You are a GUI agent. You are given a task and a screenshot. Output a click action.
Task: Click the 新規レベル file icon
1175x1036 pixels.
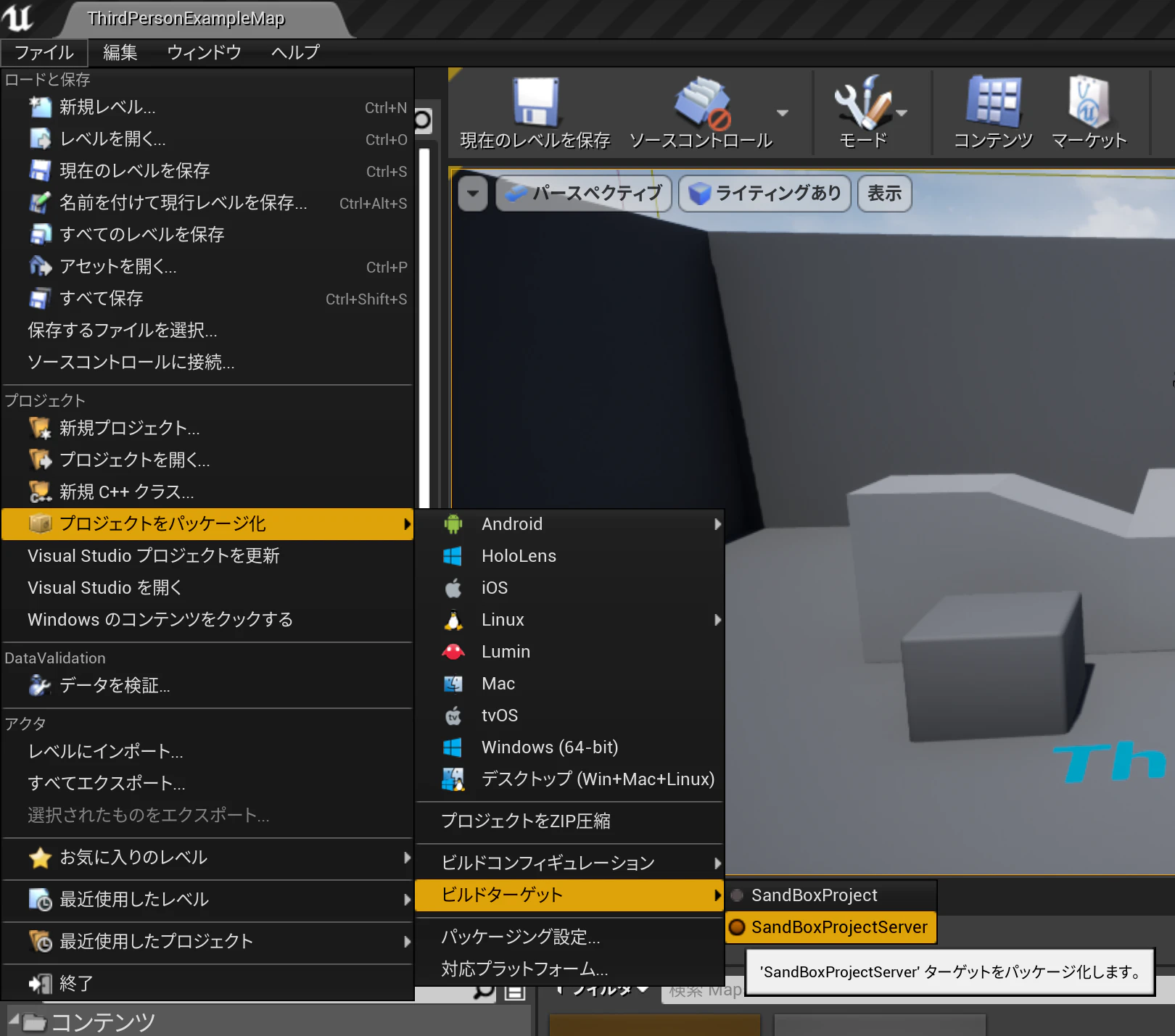(40, 107)
